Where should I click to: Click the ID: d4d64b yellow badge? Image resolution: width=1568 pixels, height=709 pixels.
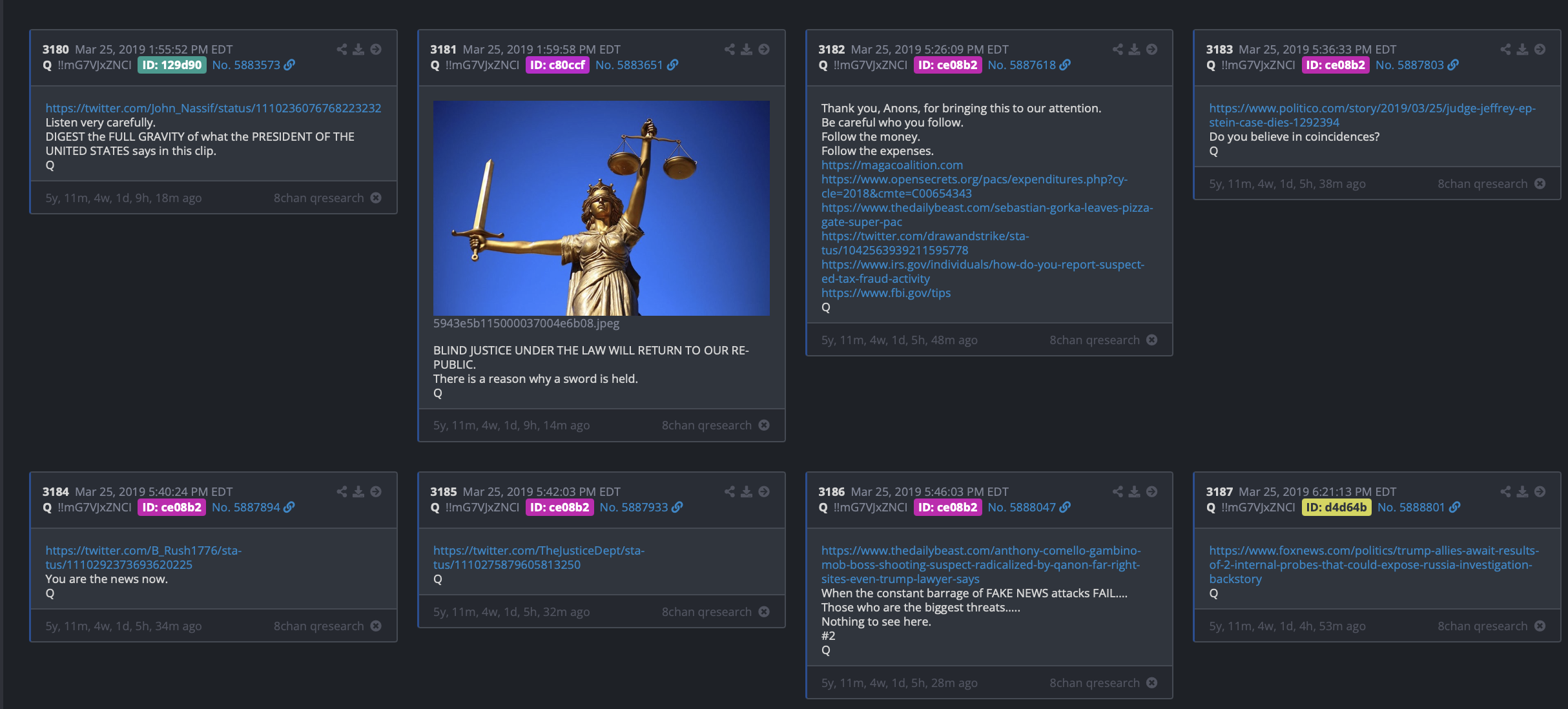pyautogui.click(x=1336, y=507)
